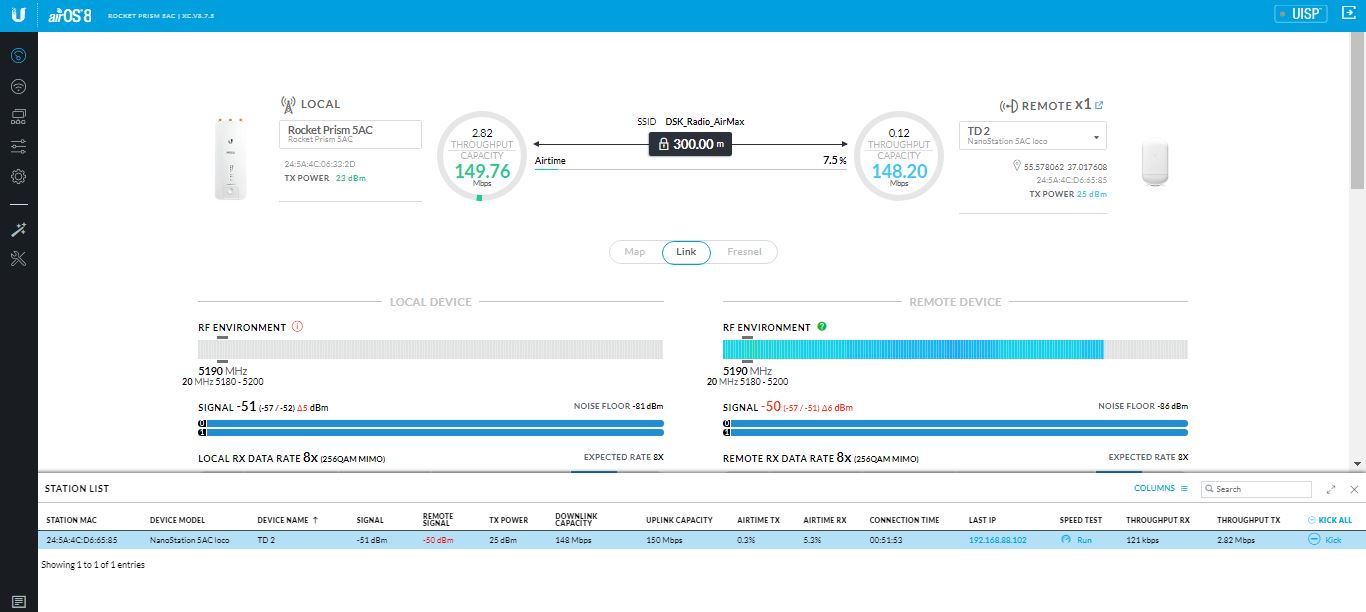
Task: Click the Ubiquiti U logo
Action: pyautogui.click(x=20, y=15)
